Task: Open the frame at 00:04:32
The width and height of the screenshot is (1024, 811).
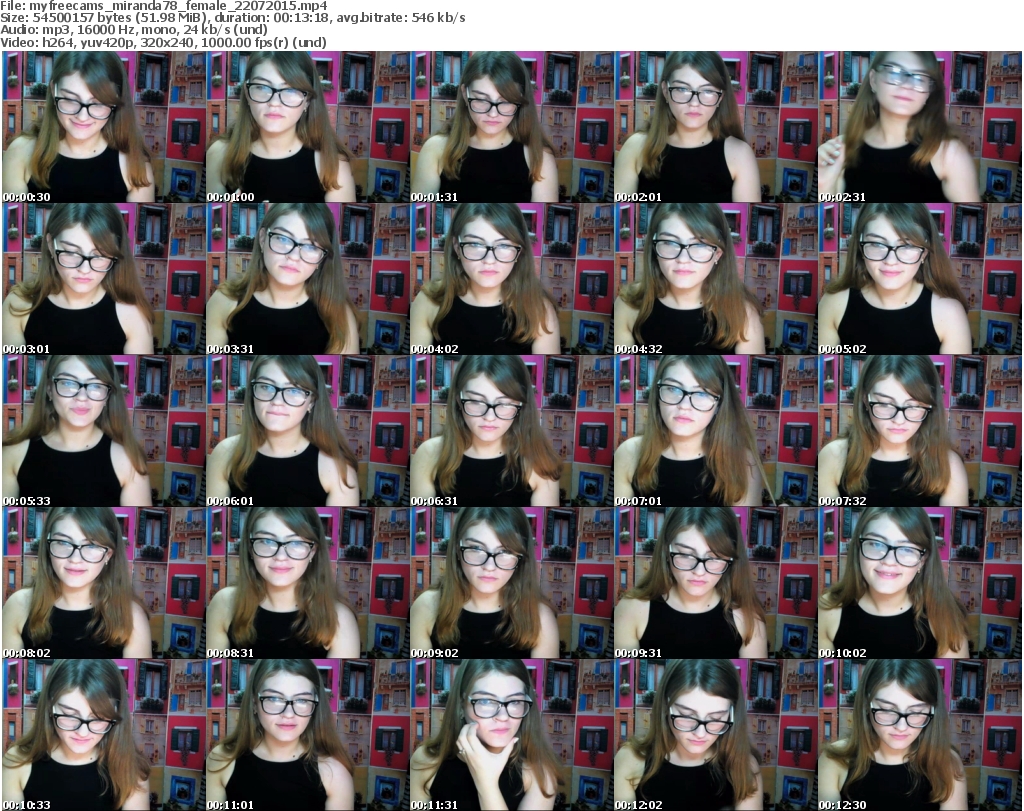Action: click(x=715, y=279)
